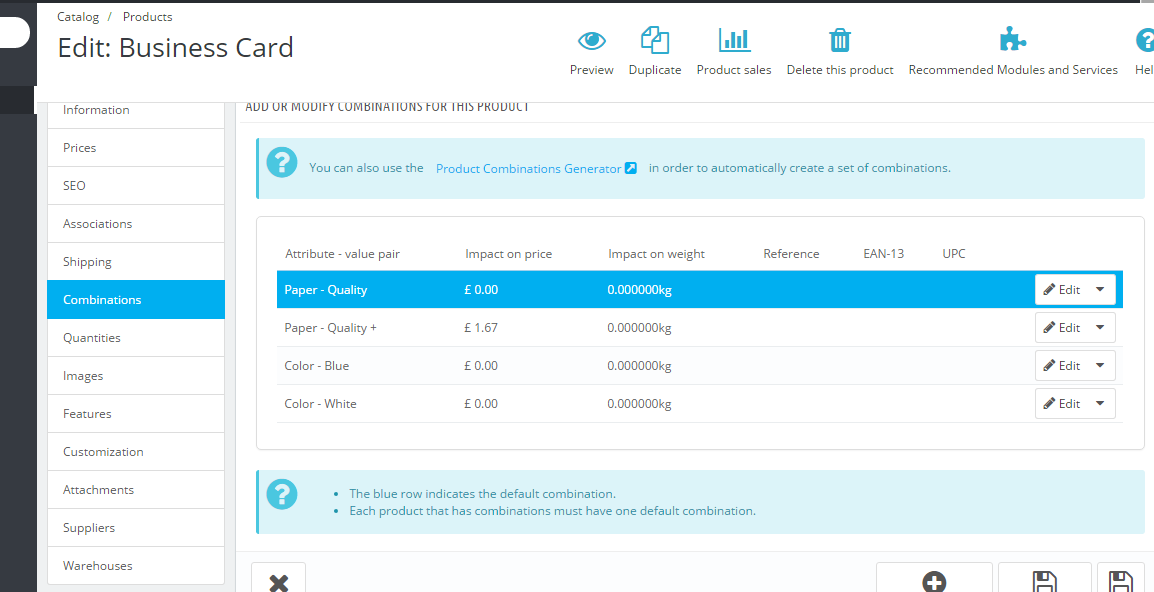Open the Warehouses tab
Screen dimensions: 1154x592
pos(135,565)
